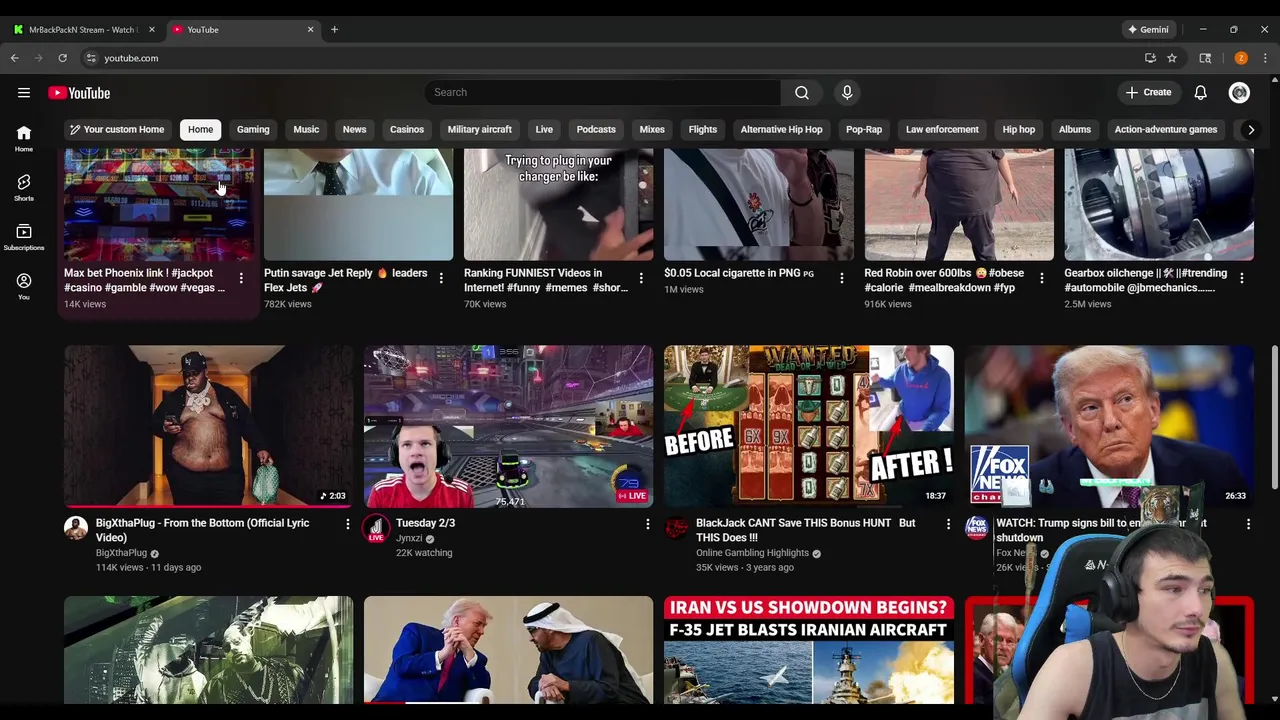Open the Chrome profile avatar
This screenshot has width=1280, height=720.
1241,58
